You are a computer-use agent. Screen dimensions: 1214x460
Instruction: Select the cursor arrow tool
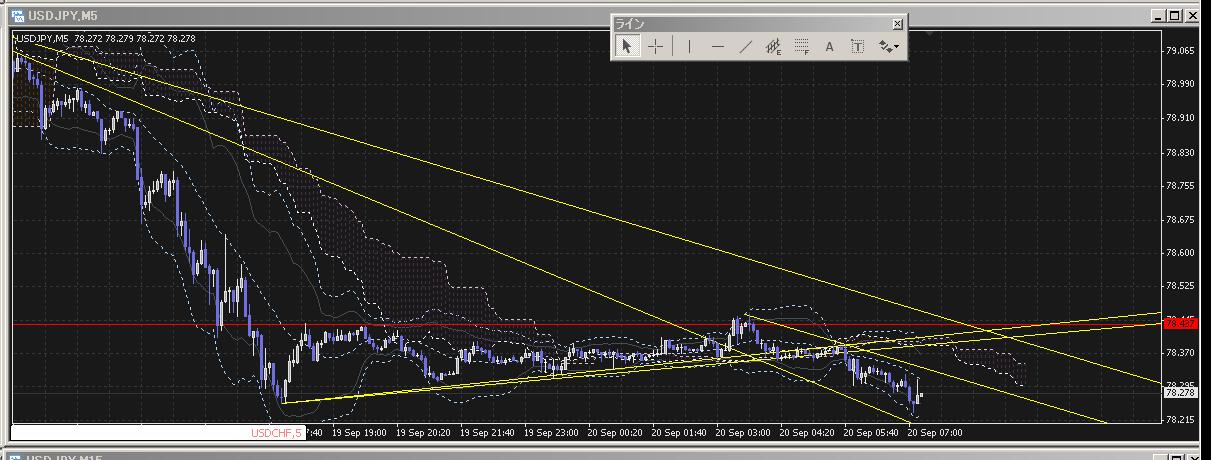pyautogui.click(x=627, y=46)
